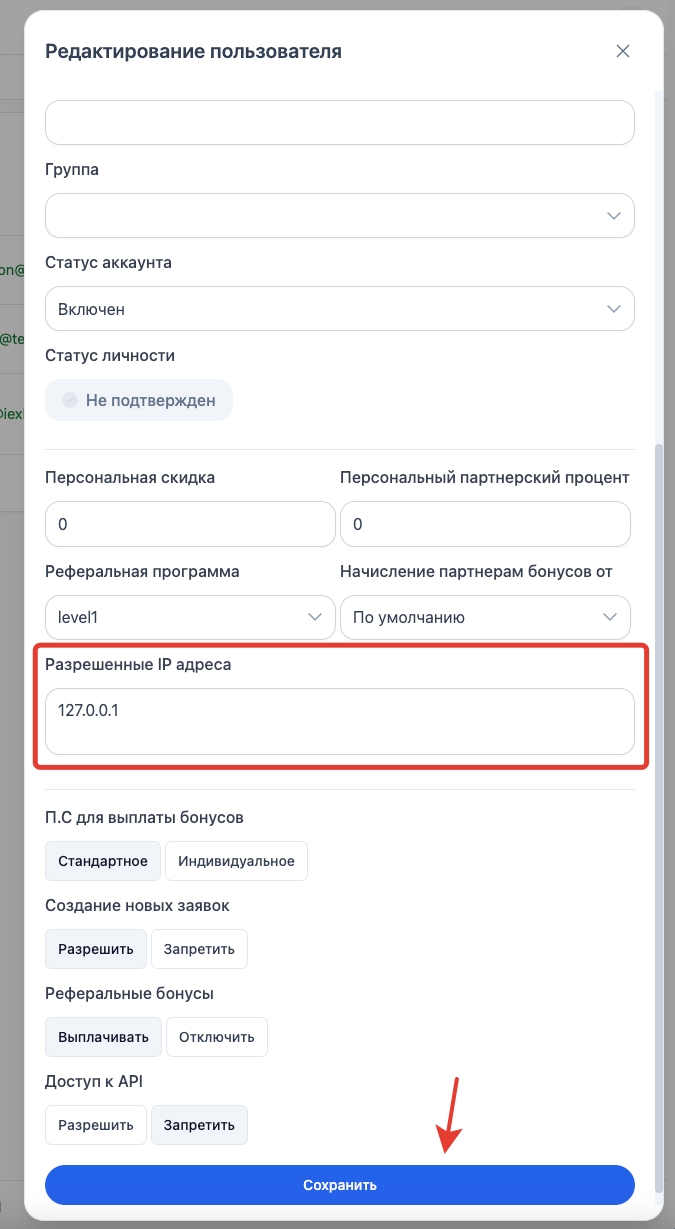675x1229 pixels.
Task: Deny API access with Запретить
Action: click(199, 1125)
